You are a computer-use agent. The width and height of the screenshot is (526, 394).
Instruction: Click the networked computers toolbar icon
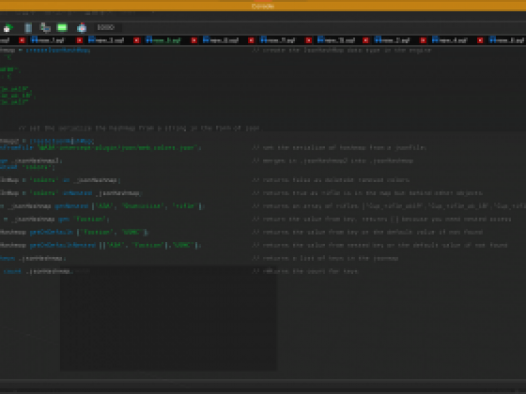pos(45,27)
